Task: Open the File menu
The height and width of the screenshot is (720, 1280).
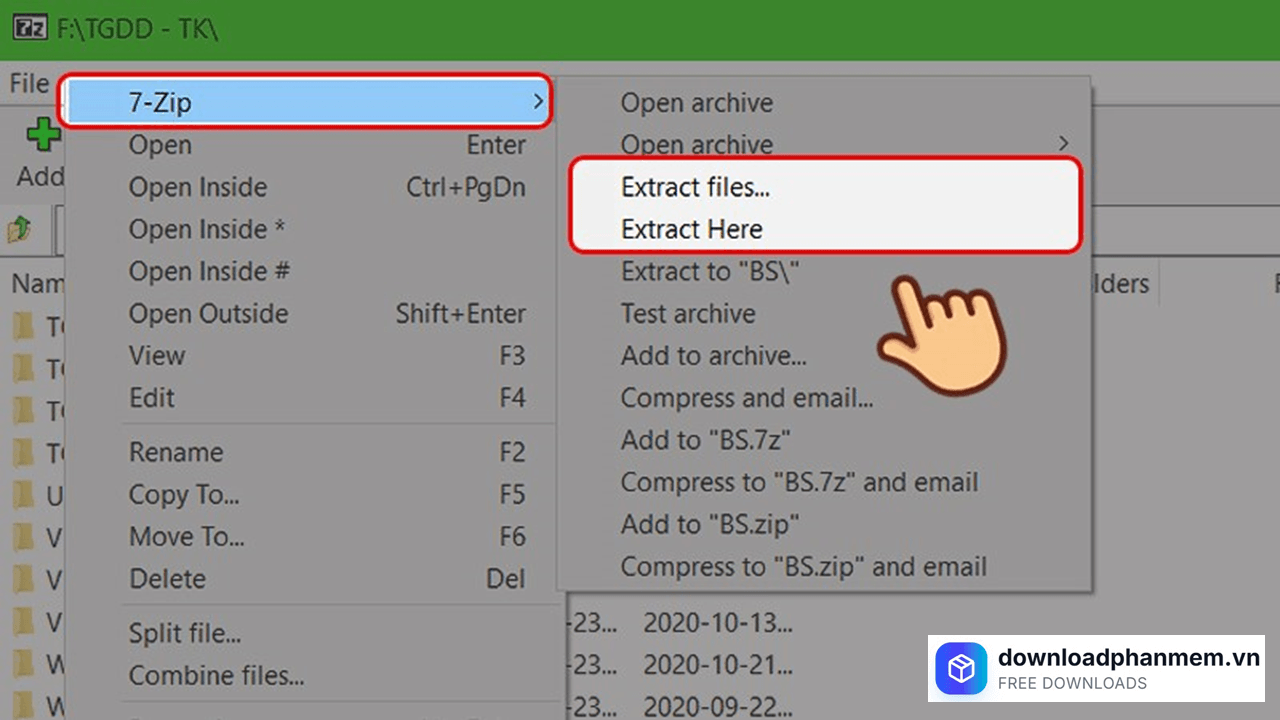Action: pyautogui.click(x=28, y=83)
